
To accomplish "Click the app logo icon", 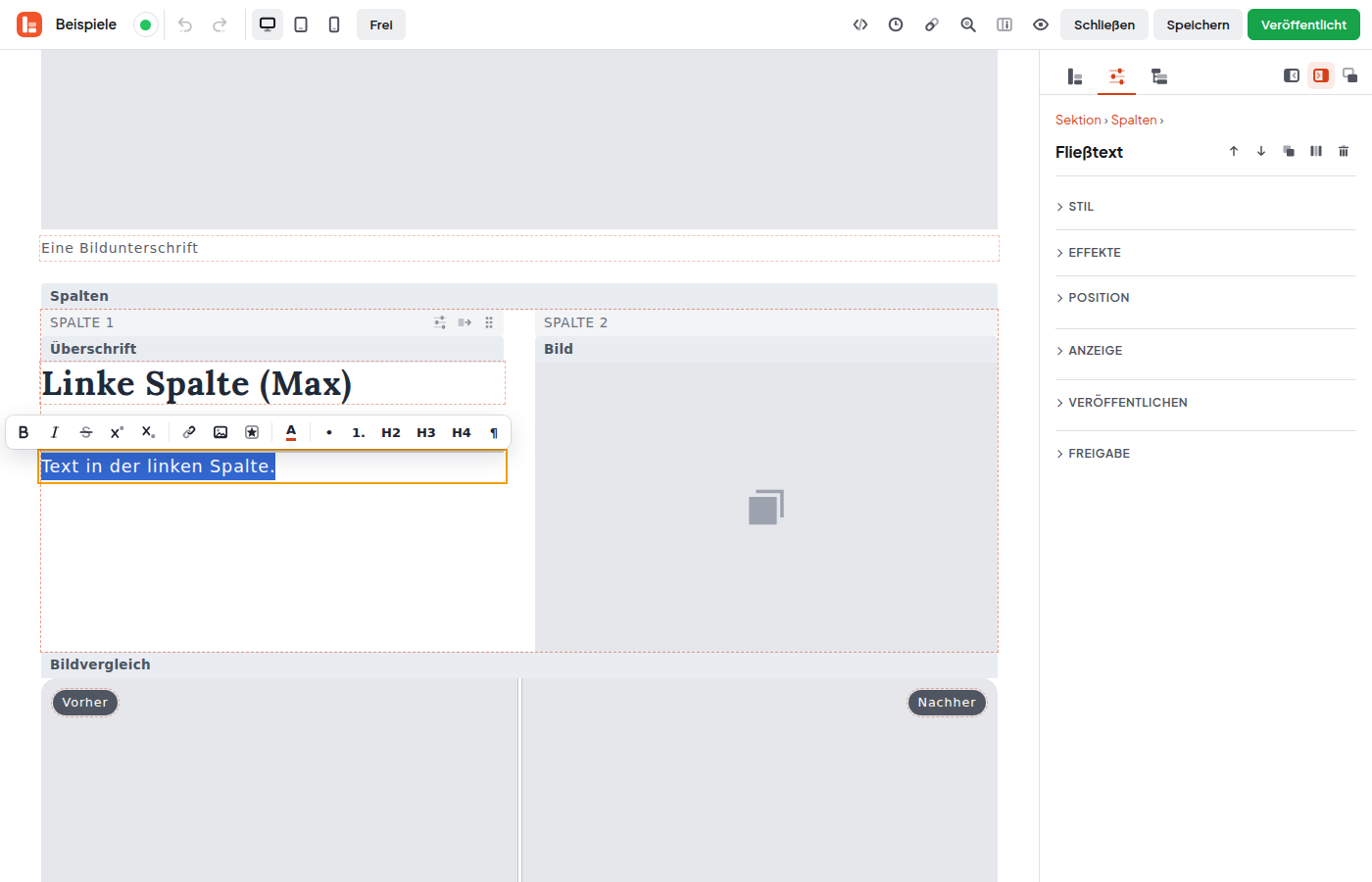I will pyautogui.click(x=29, y=24).
